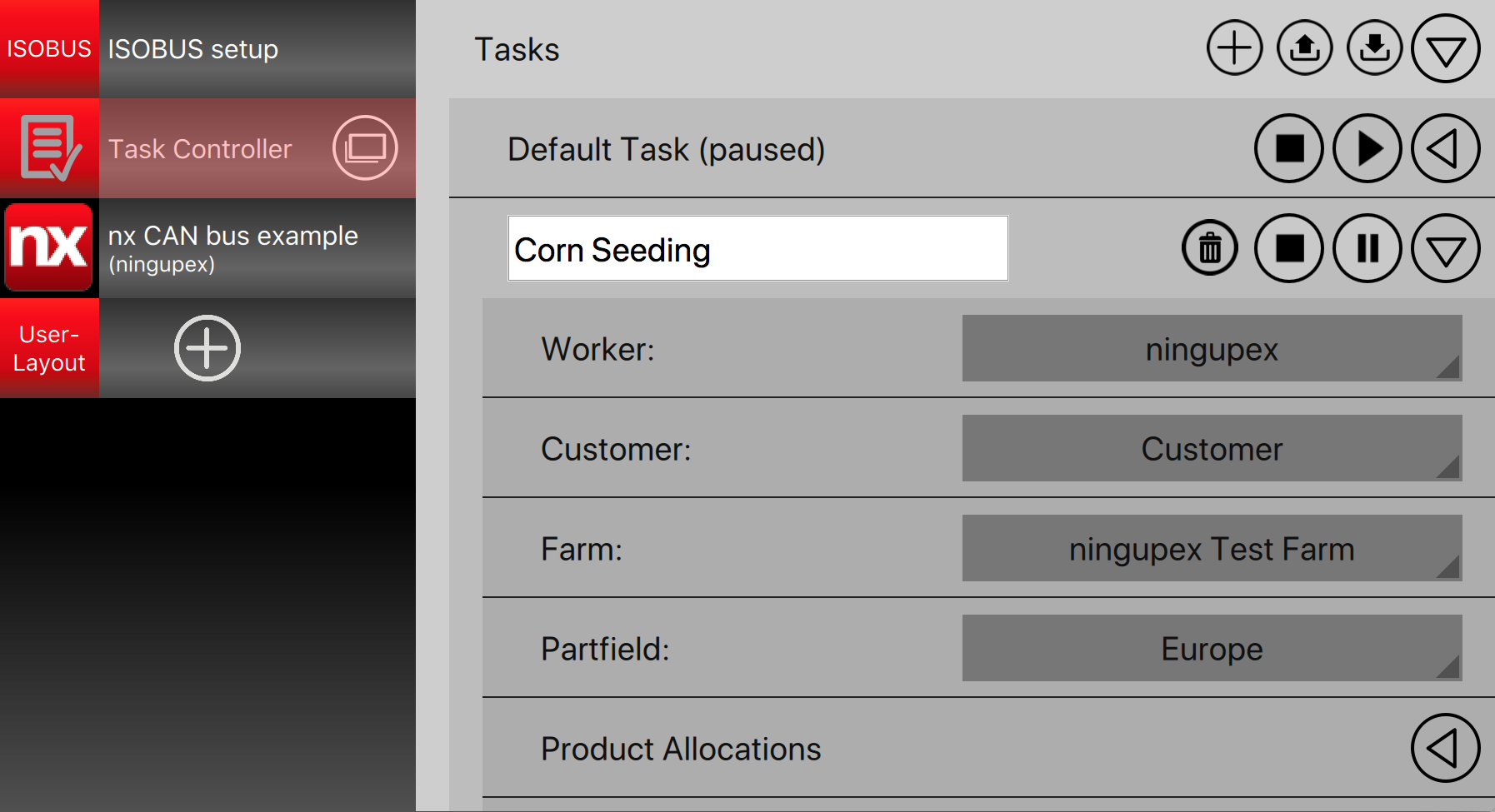Resume the paused Default Task
Screen dimensions: 1495x812
coord(1367,148)
